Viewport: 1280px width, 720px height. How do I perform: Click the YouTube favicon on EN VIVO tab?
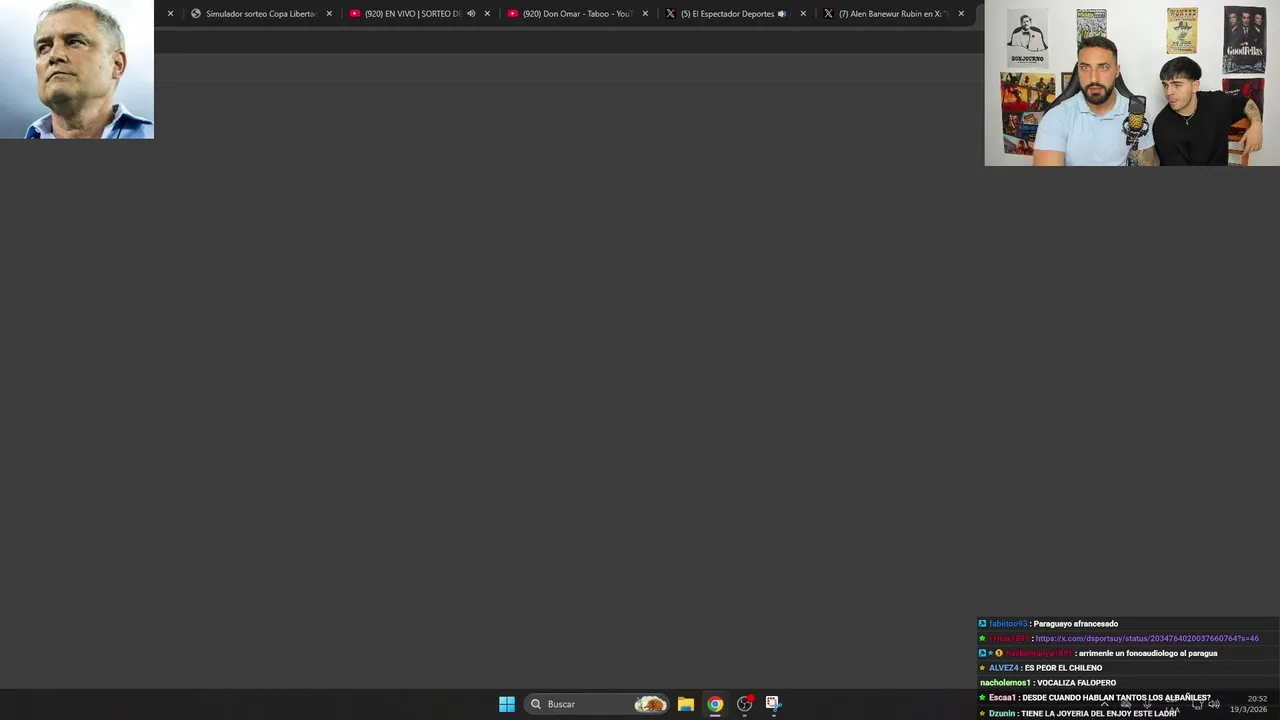355,14
